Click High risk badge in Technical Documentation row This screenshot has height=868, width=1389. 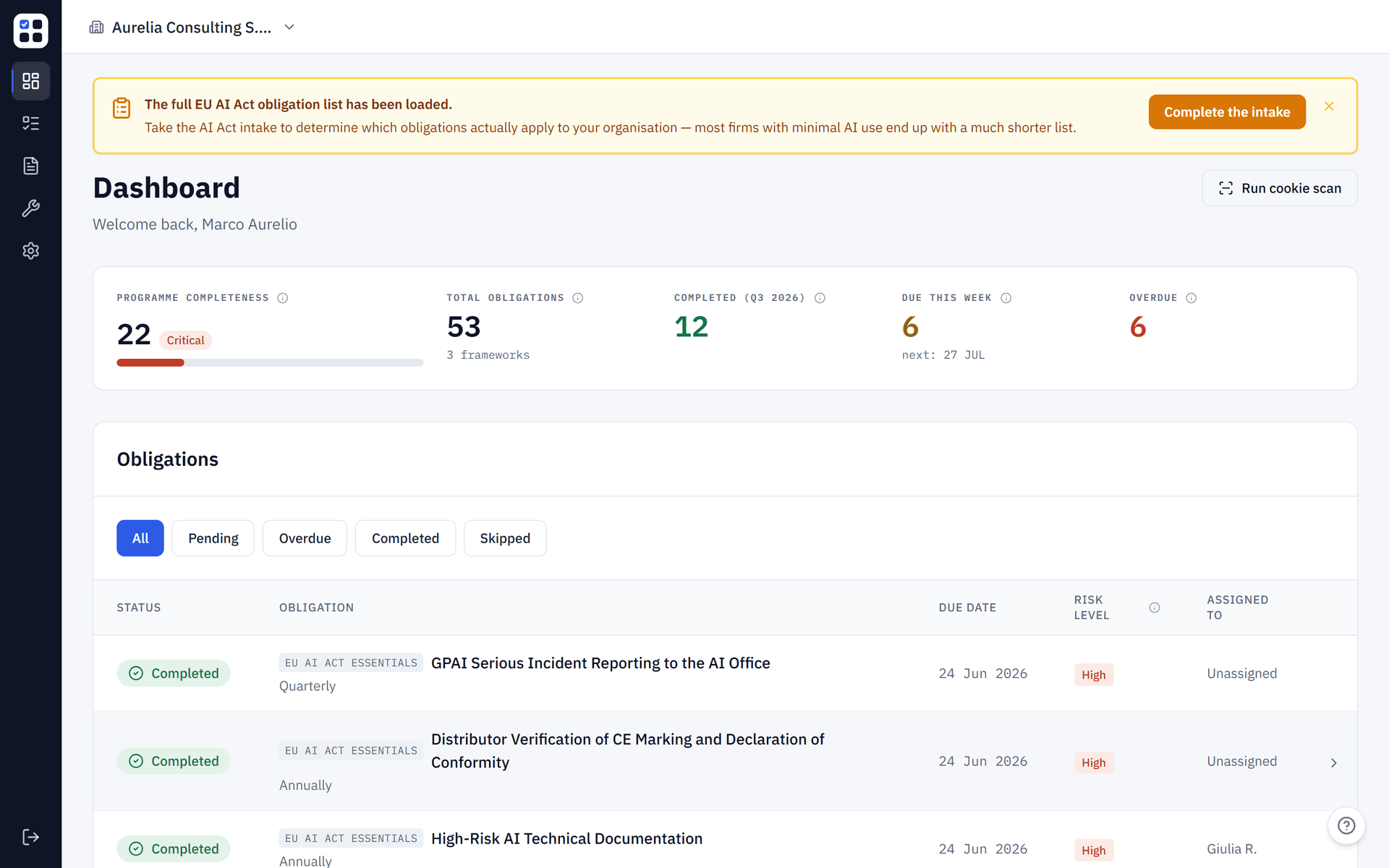pyautogui.click(x=1093, y=850)
